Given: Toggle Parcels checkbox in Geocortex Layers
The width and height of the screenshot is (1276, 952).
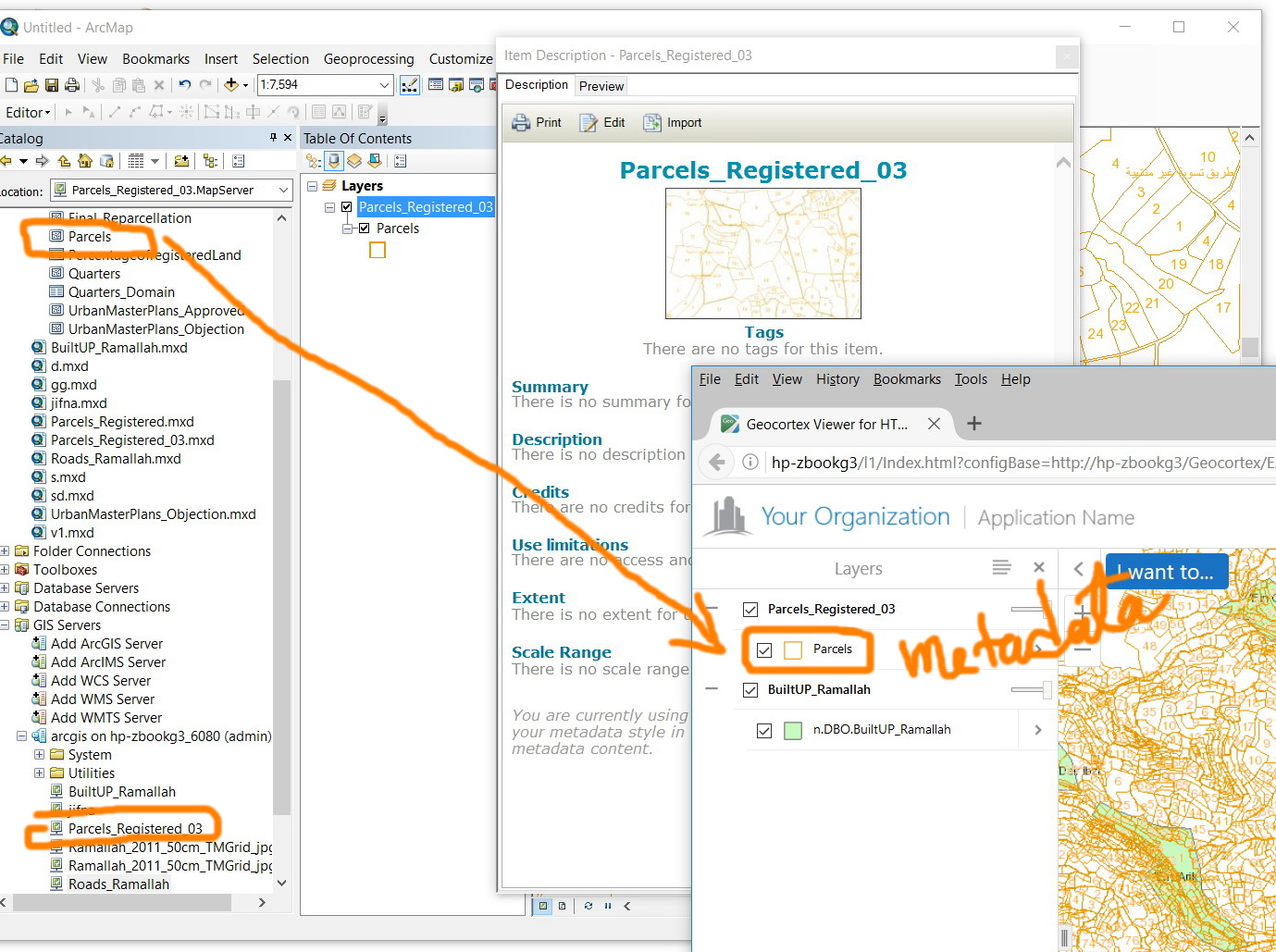Looking at the screenshot, I should (x=764, y=650).
